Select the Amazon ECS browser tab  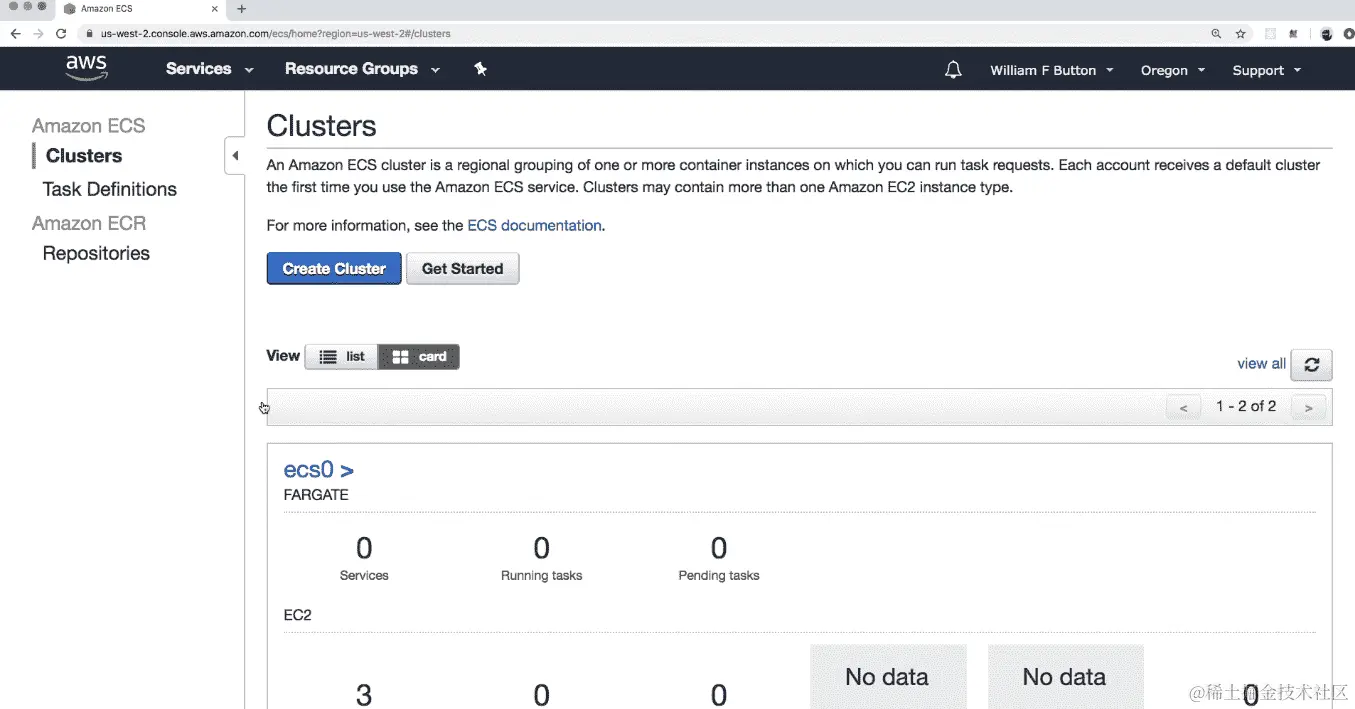(x=140, y=9)
